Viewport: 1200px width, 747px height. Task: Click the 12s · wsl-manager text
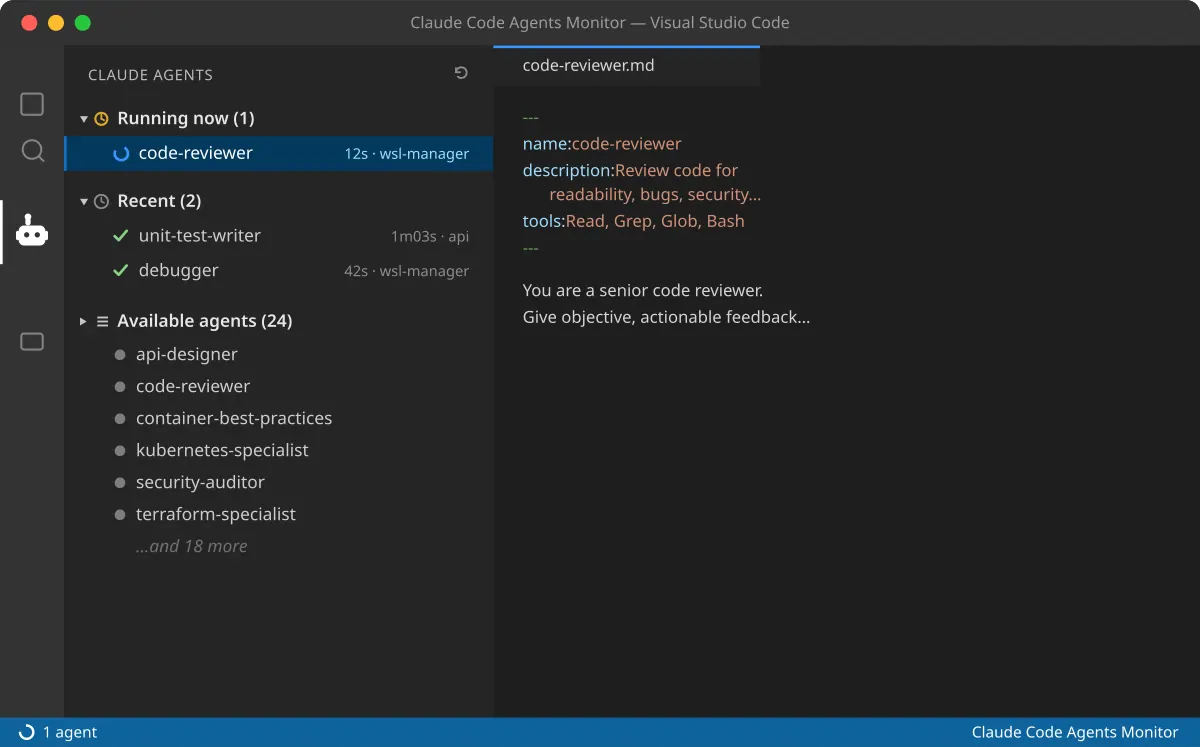click(x=407, y=154)
